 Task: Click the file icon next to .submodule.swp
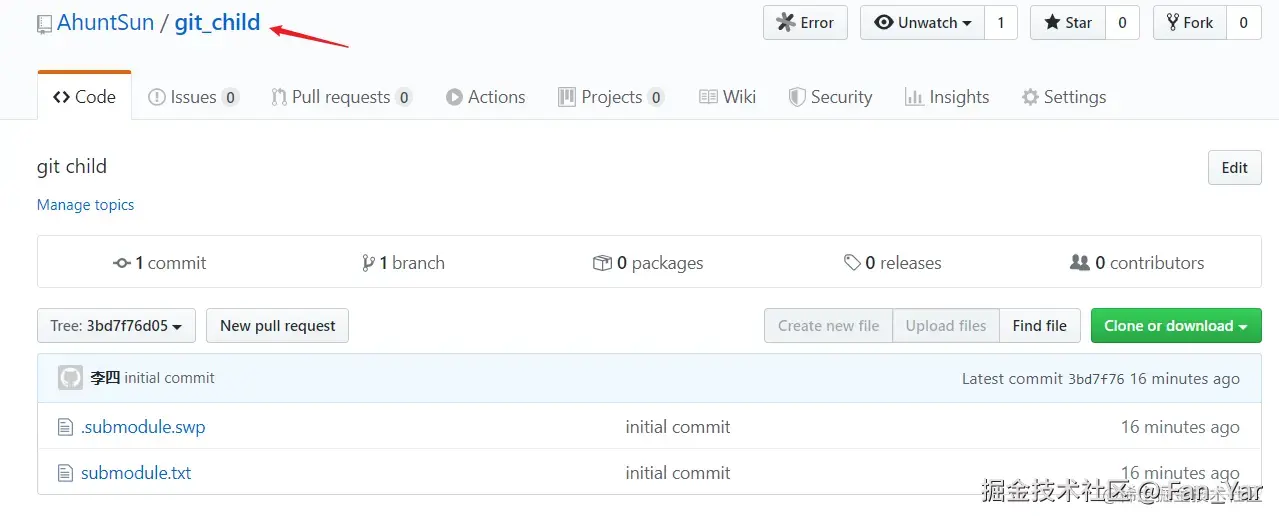click(65, 428)
